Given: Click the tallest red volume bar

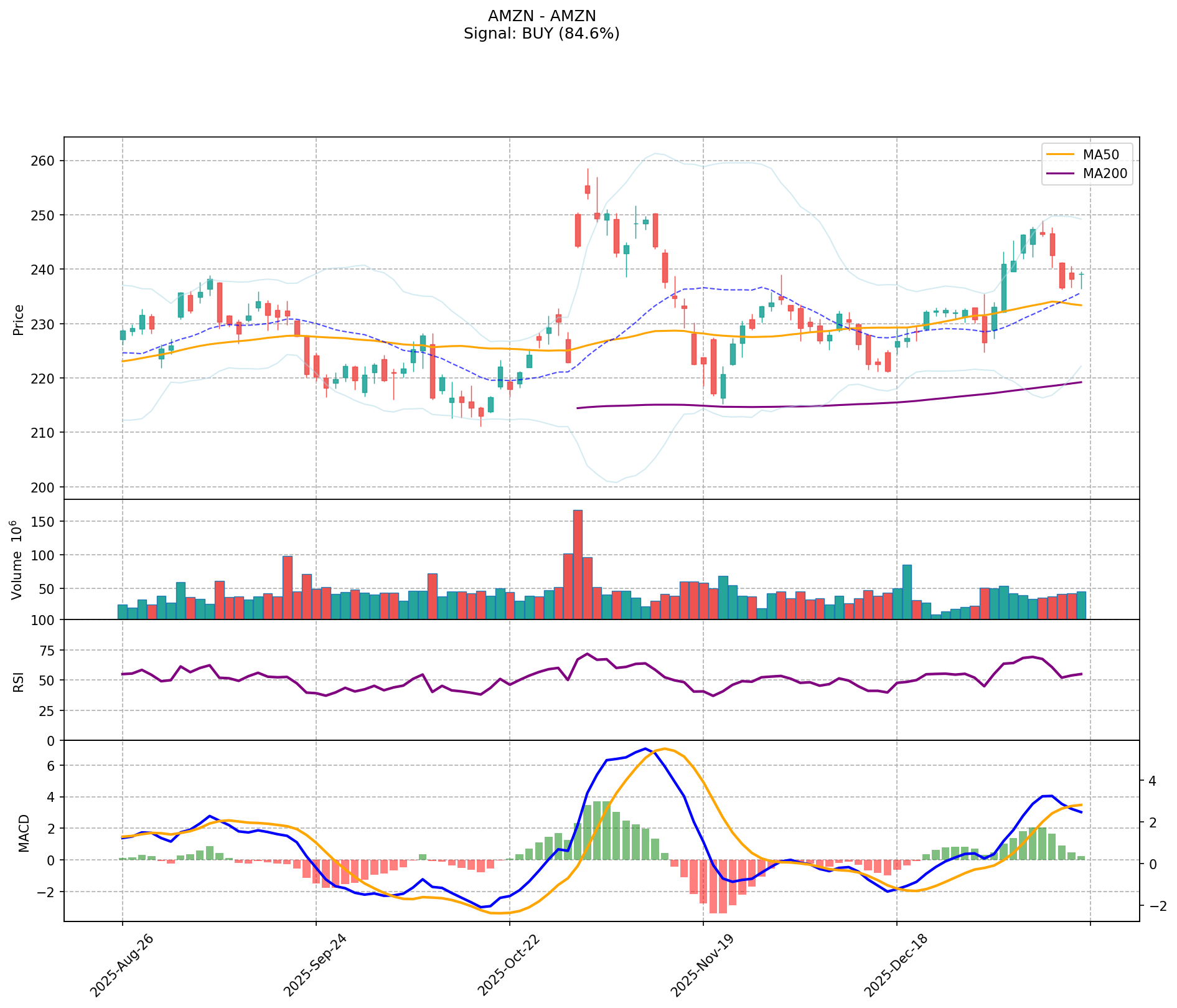Looking at the screenshot, I should tap(578, 563).
